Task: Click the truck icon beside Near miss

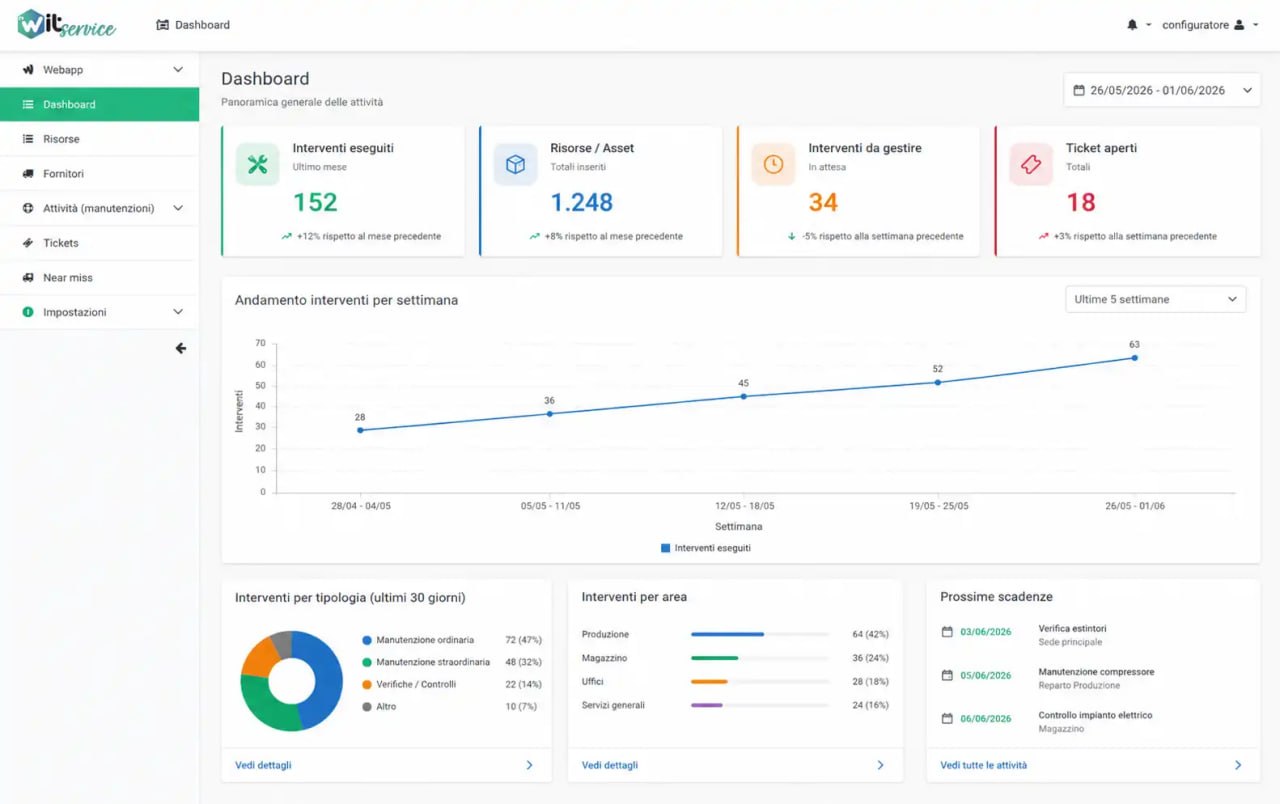Action: click(28, 278)
